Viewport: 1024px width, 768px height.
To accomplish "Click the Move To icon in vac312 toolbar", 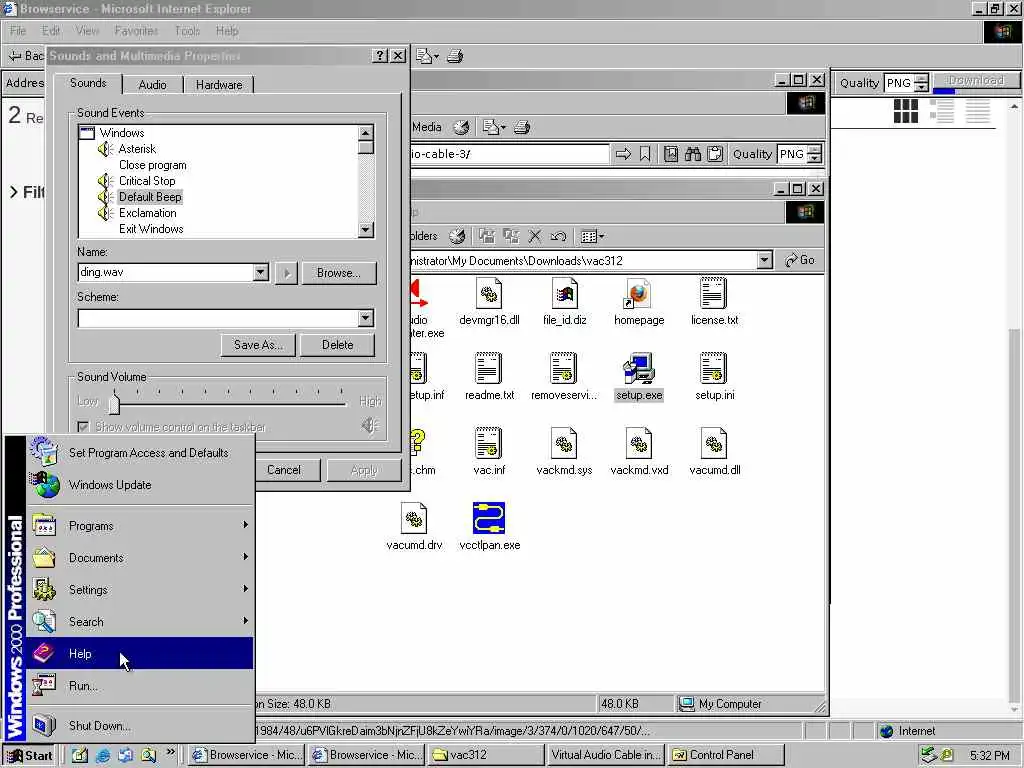I will pos(487,236).
